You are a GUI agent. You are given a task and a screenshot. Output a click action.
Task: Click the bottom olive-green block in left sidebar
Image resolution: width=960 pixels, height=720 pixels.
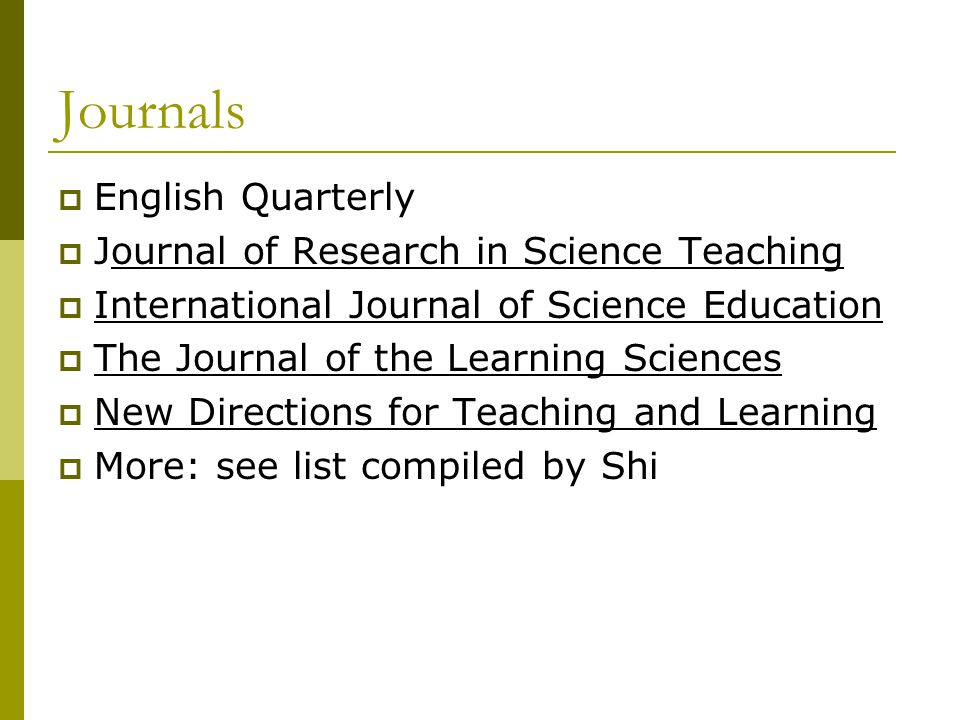click(12, 600)
